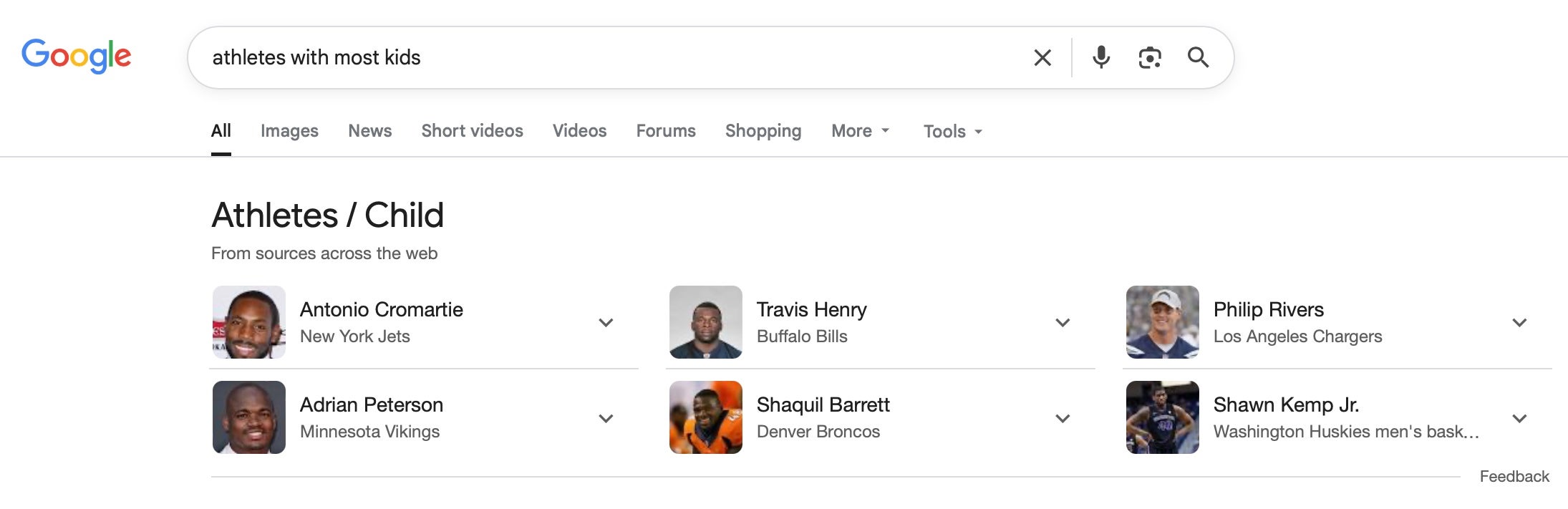Click the magnifying glass search button
Image resolution: width=1568 pixels, height=509 pixels.
pos(1198,57)
